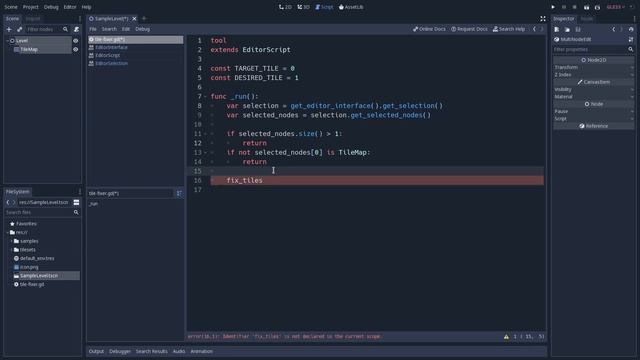Go to previous object in Inspector history
The image size is (640, 360).
click(x=613, y=29)
